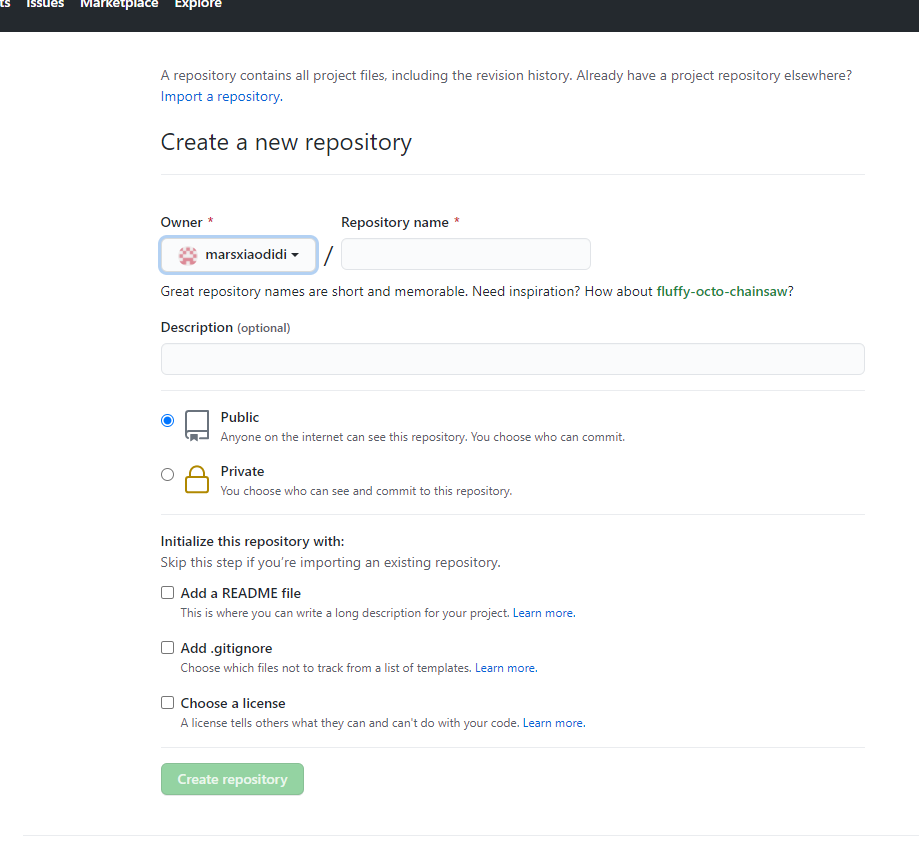Viewport: 919px width, 856px height.
Task: Click inside the Repository name field
Action: point(465,254)
